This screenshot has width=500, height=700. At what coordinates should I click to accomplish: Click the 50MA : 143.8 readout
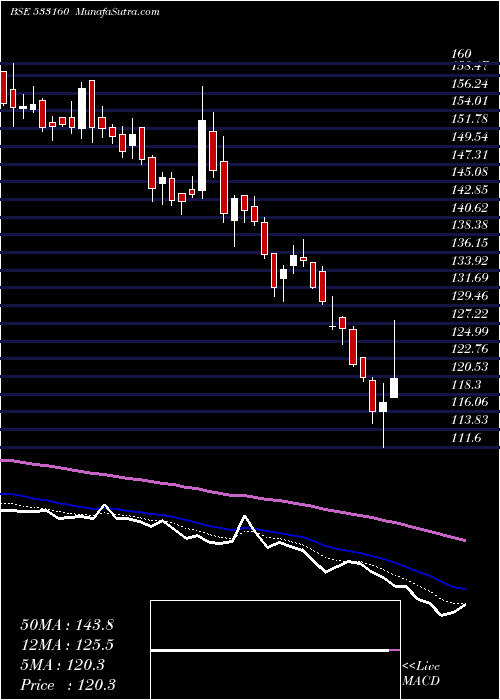tap(67, 625)
